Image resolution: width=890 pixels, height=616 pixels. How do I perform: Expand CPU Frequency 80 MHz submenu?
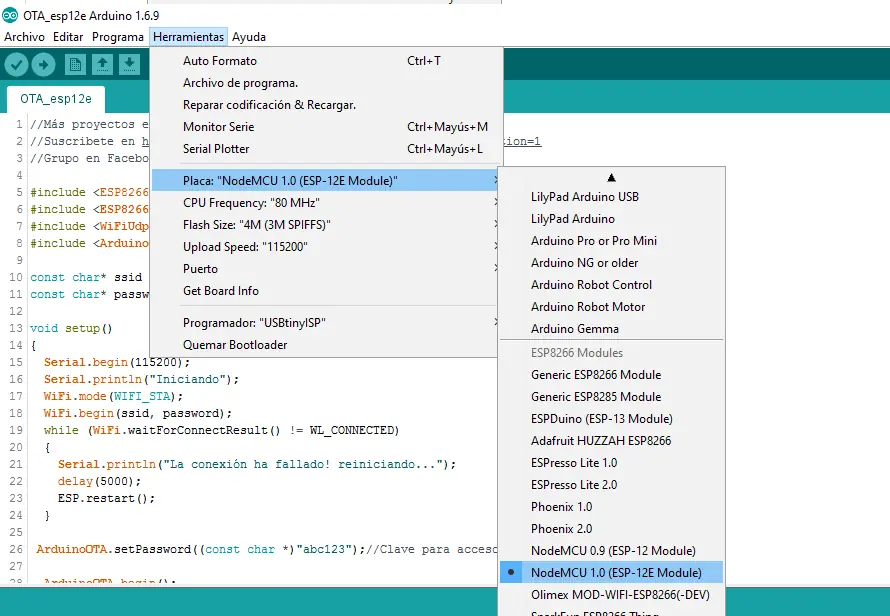tap(324, 203)
